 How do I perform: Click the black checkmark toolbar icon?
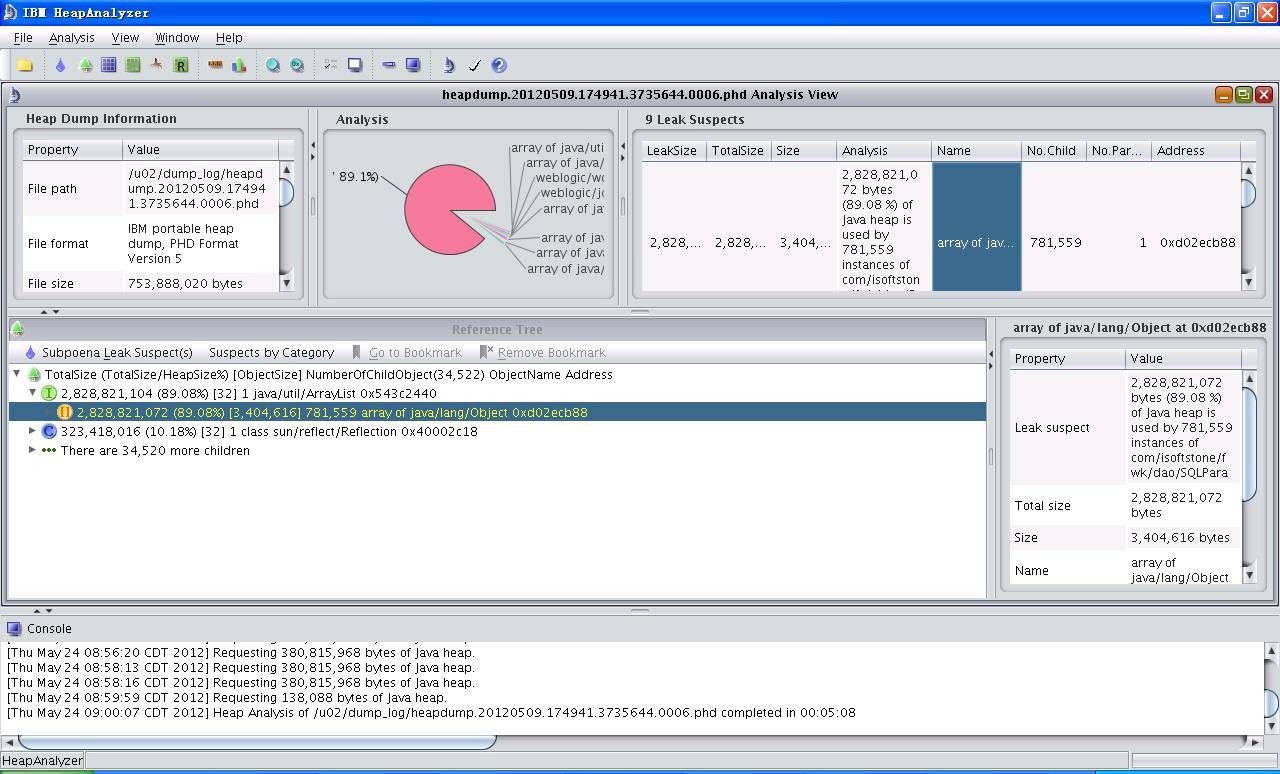pos(475,65)
